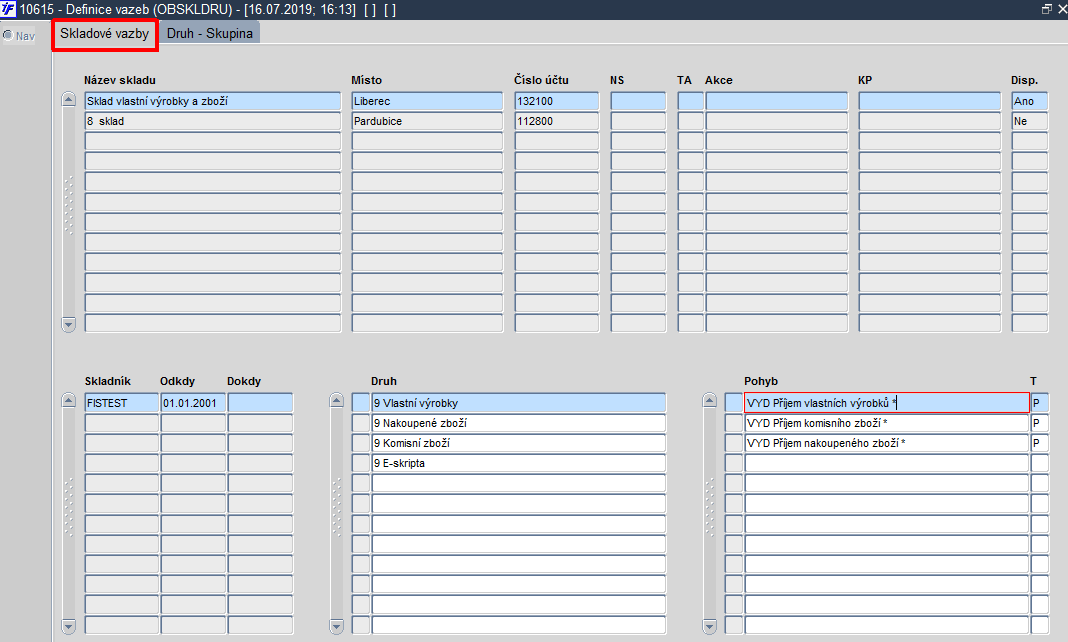Click the 'Skladník' column header

[108, 381]
